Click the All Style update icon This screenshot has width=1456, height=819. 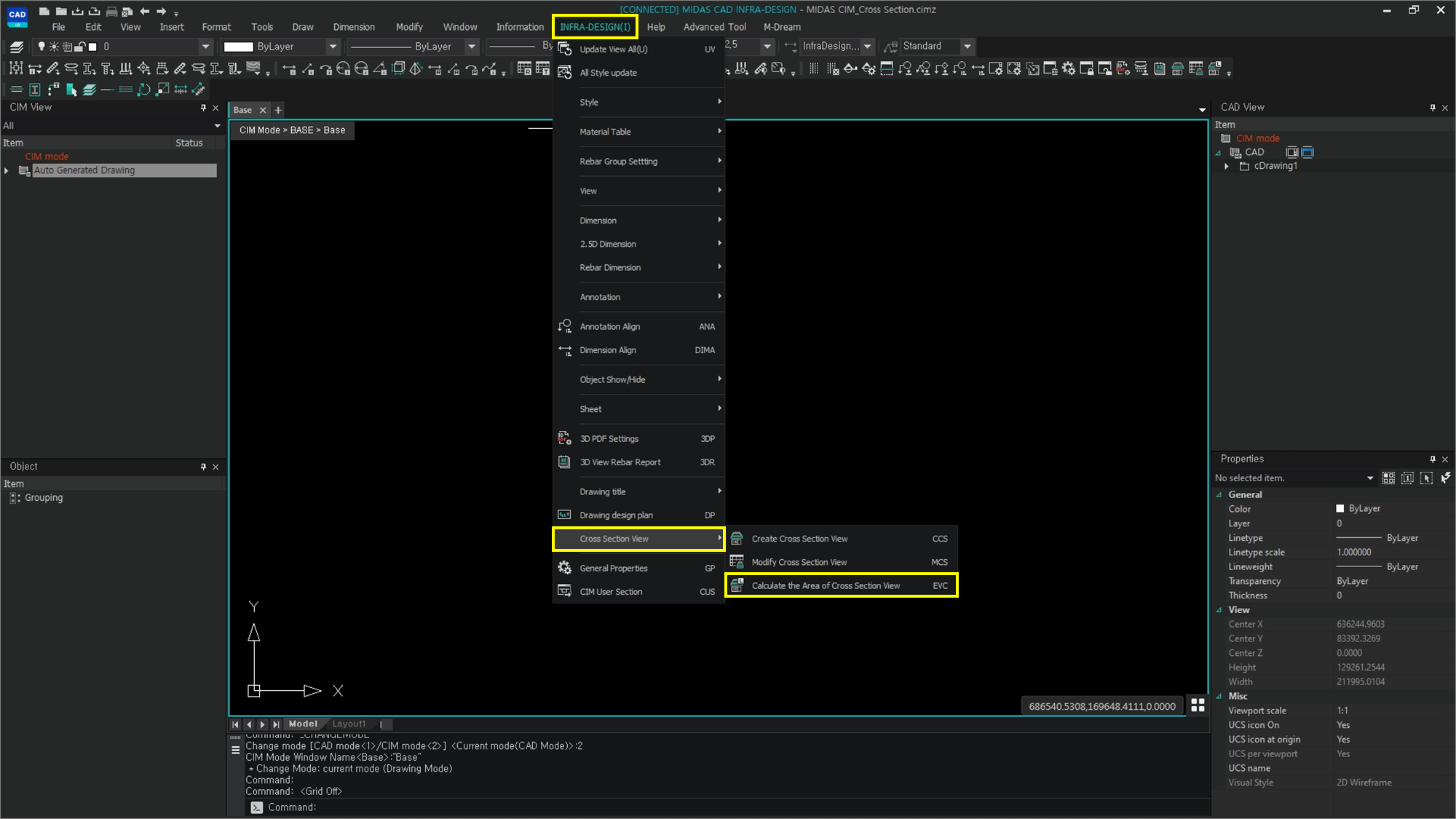564,72
